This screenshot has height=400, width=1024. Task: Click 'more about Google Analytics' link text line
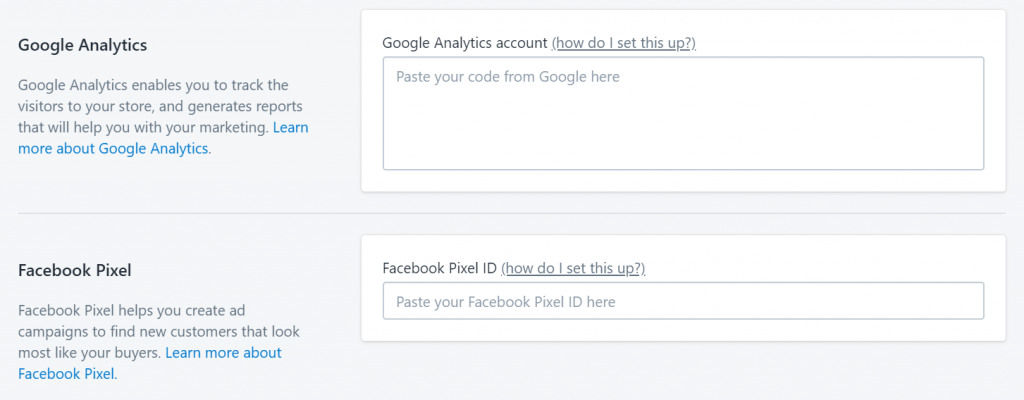pyautogui.click(x=113, y=148)
